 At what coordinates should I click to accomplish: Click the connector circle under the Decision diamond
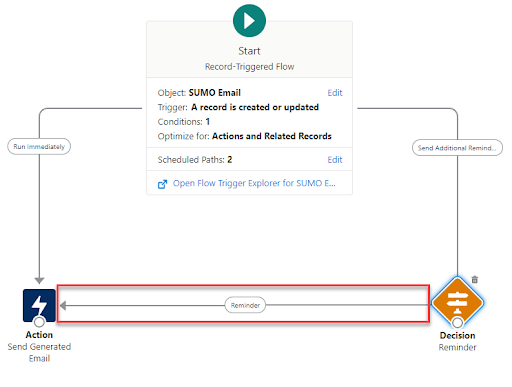pos(457,323)
